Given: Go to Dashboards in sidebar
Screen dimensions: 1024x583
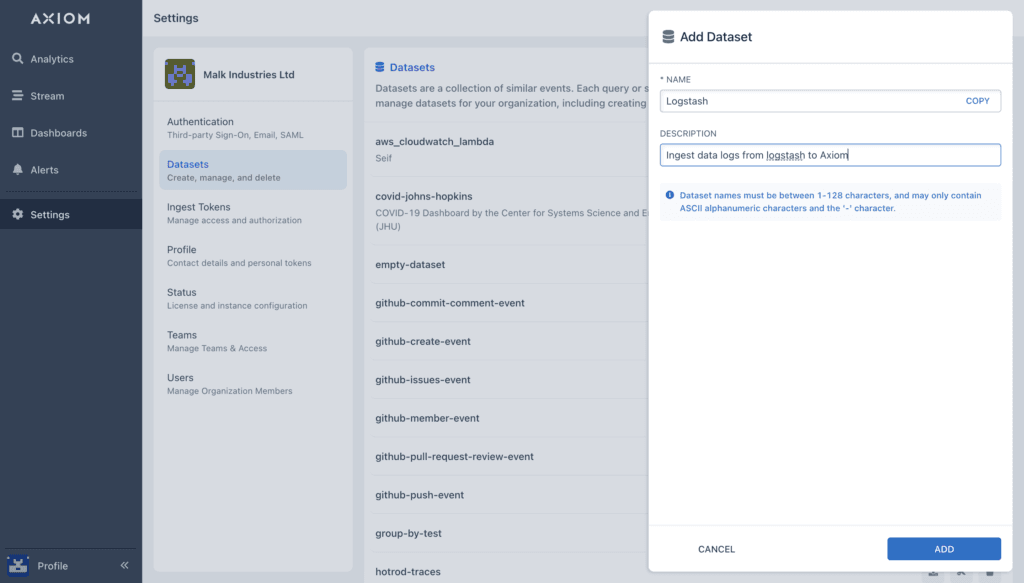Looking at the screenshot, I should pyautogui.click(x=58, y=133).
